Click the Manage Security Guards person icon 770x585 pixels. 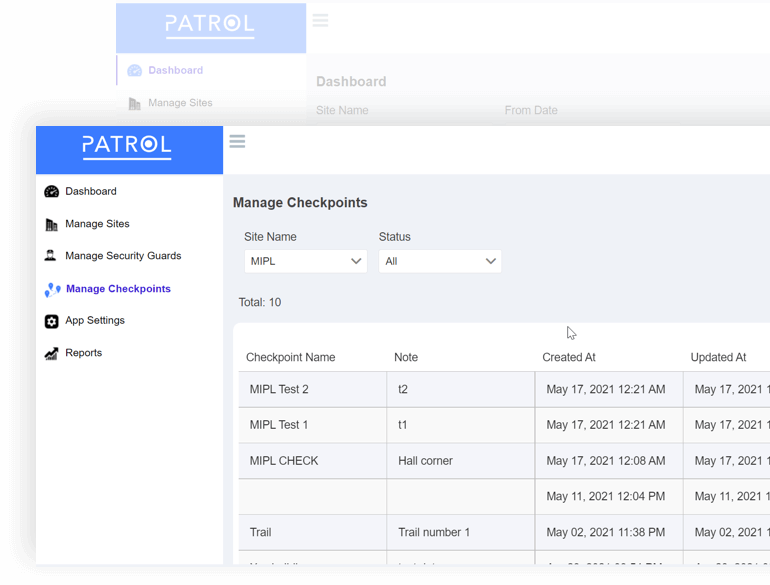point(51,256)
